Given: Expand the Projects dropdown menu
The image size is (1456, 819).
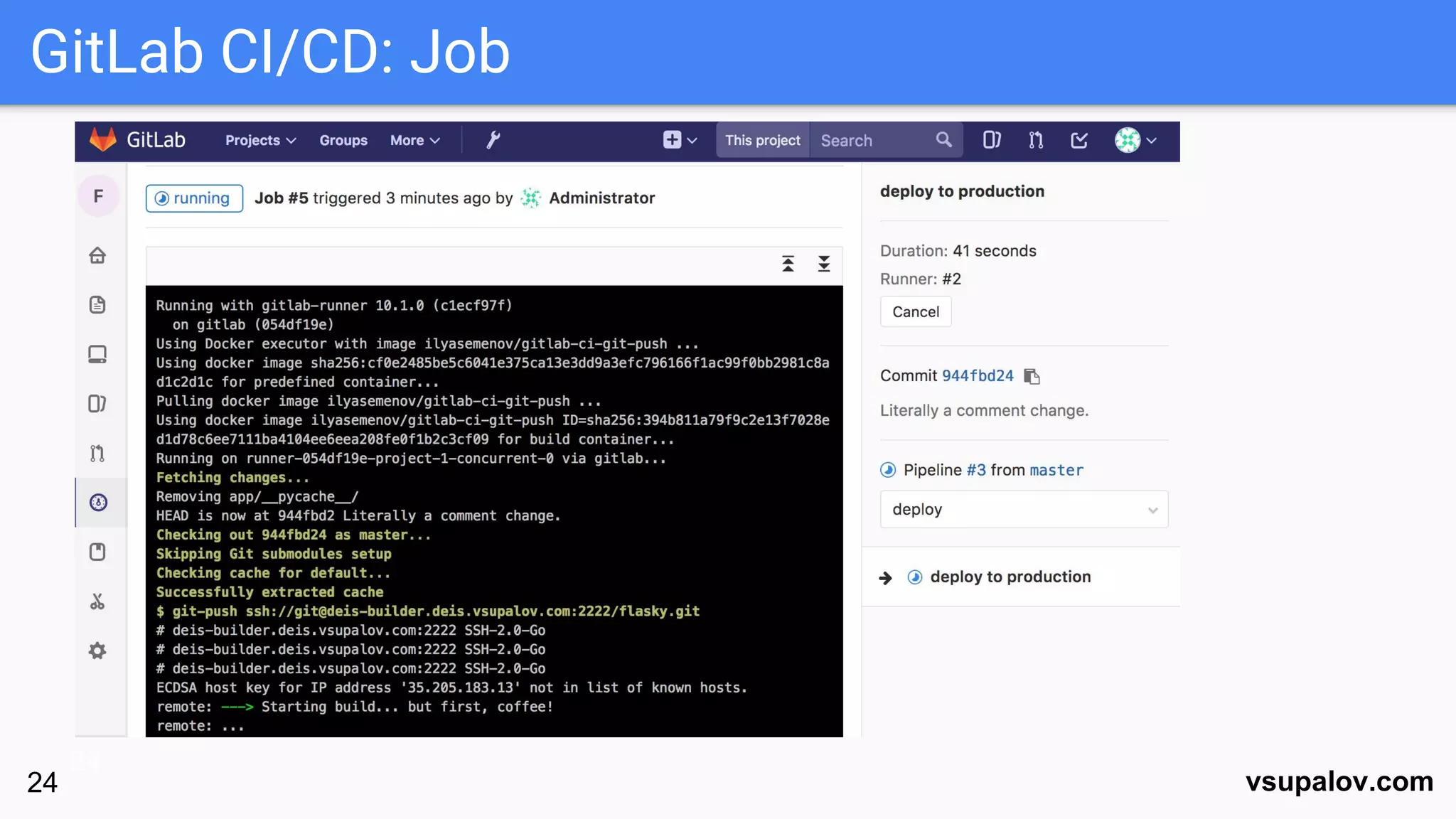Looking at the screenshot, I should tap(260, 140).
